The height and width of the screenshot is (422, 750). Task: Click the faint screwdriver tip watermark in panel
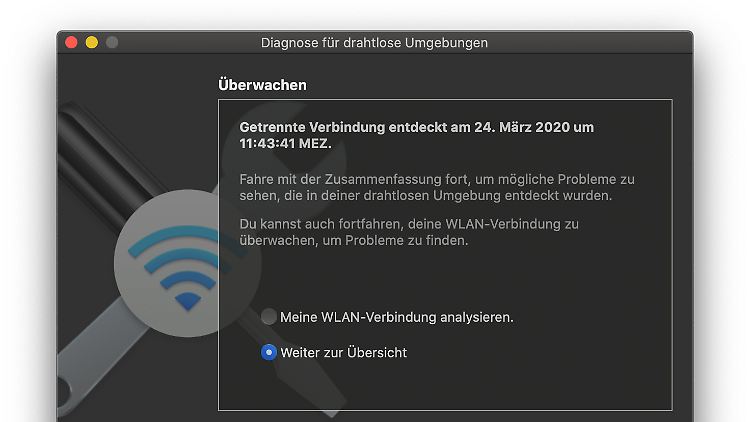(306, 378)
